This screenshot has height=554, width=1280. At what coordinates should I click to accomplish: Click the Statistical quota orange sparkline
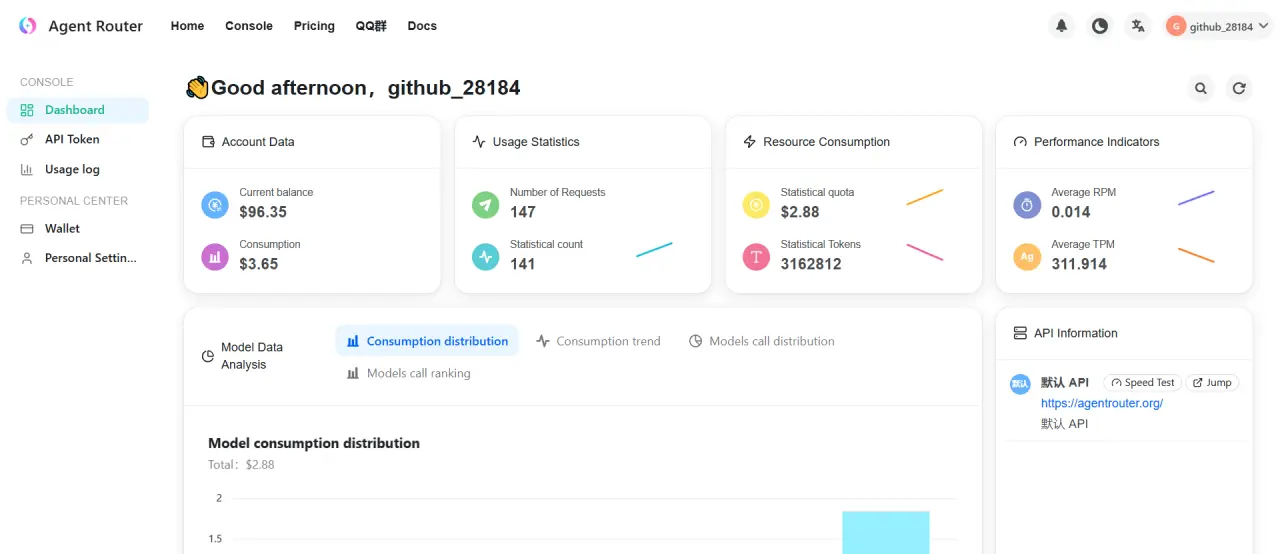click(925, 197)
